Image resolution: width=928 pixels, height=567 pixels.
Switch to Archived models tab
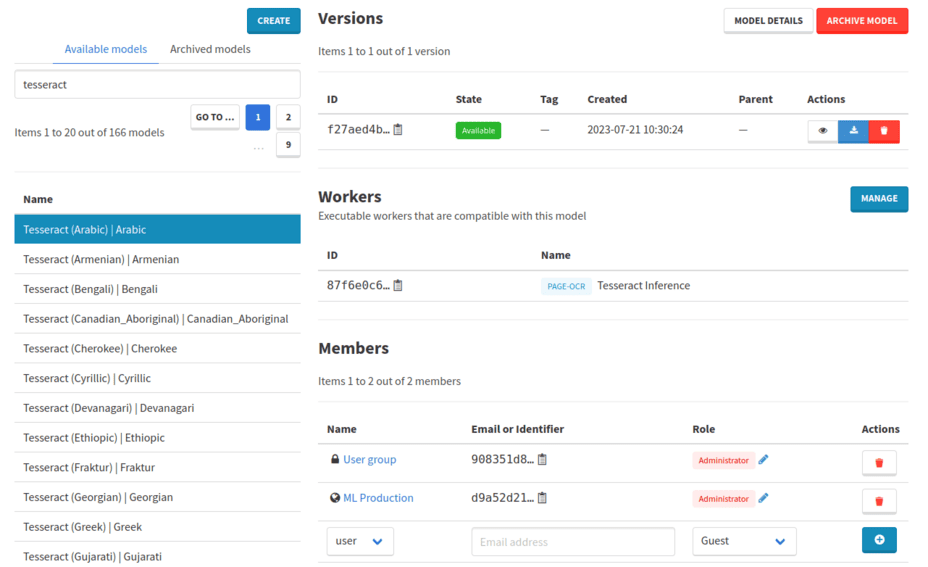(210, 49)
